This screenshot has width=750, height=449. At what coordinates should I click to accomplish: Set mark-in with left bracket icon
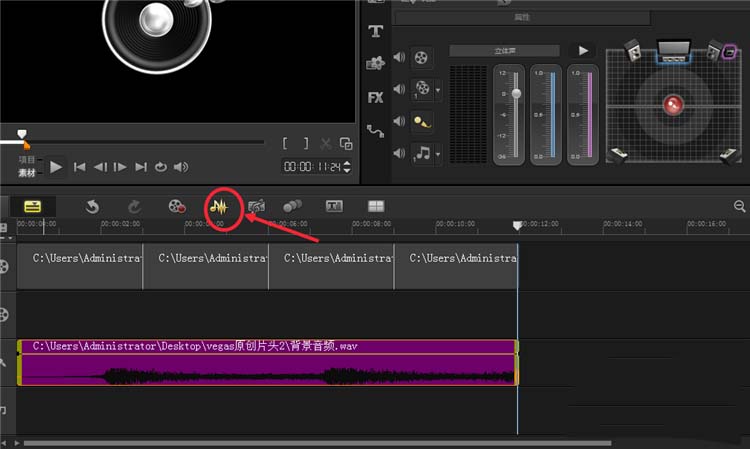(285, 143)
